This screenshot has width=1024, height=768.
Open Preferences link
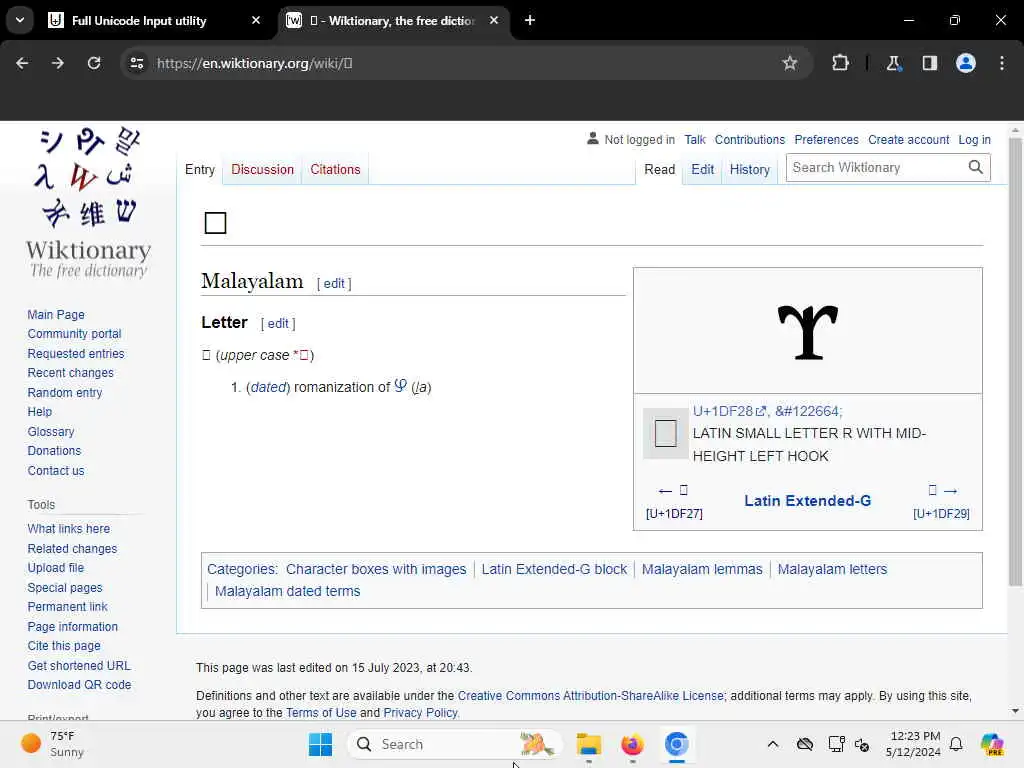(826, 140)
